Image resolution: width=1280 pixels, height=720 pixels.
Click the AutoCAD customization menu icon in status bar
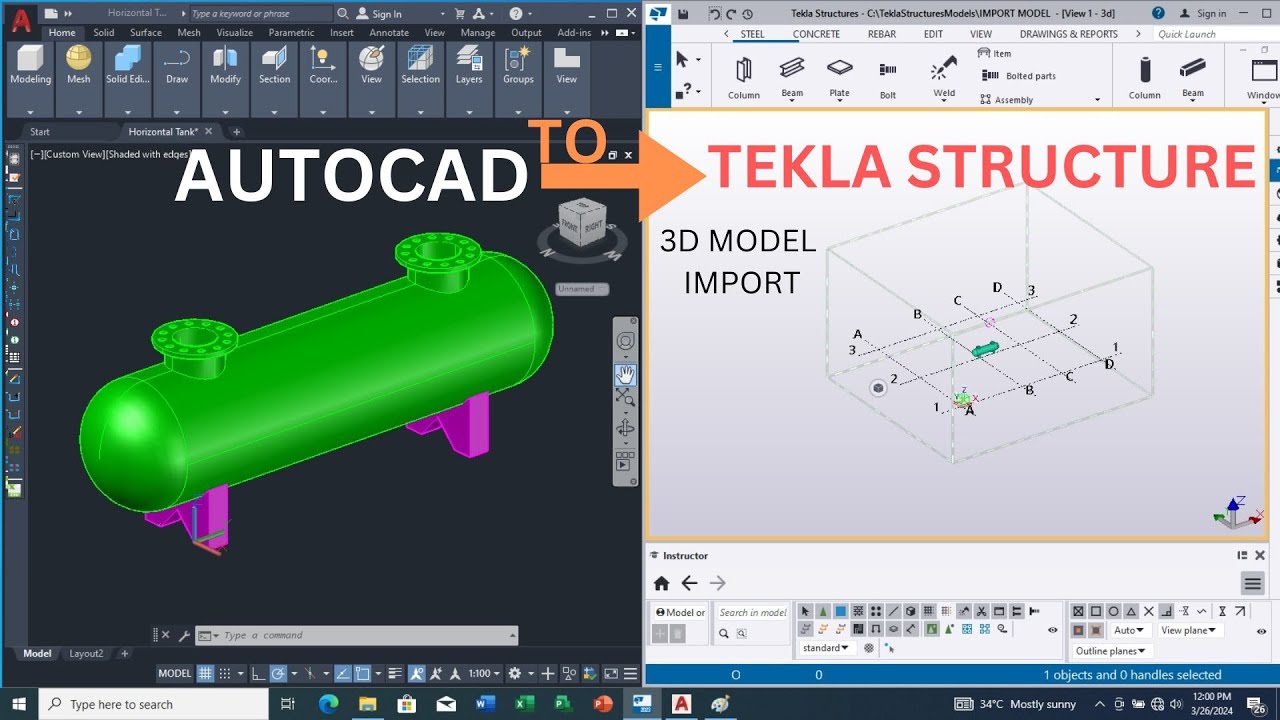(631, 673)
